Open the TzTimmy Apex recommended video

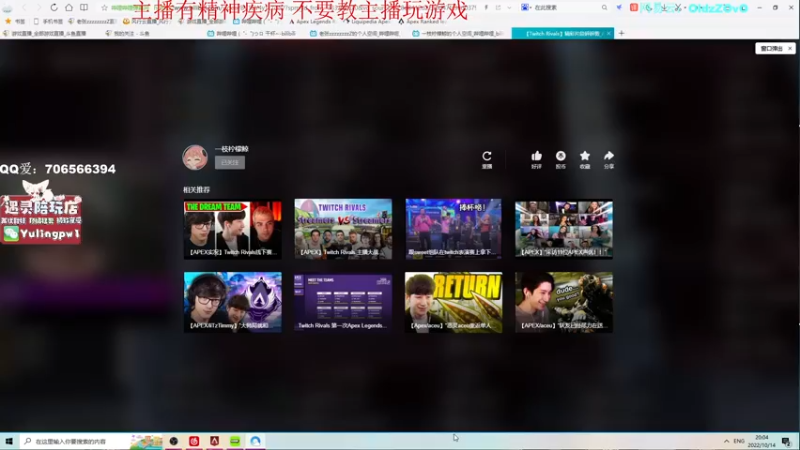[233, 302]
